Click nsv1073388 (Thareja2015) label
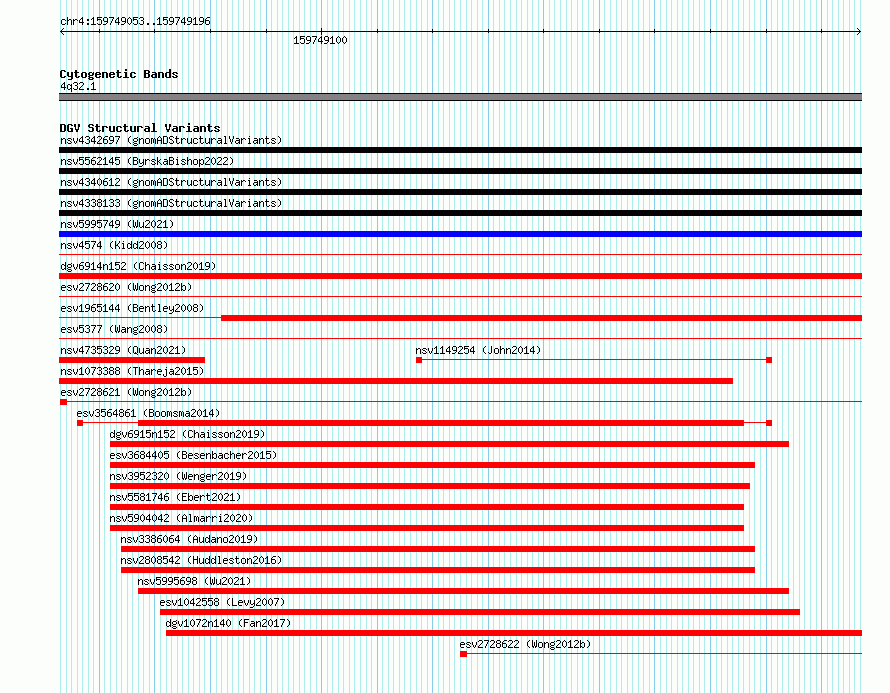Viewport: 890px width, 693px height. [x=132, y=371]
